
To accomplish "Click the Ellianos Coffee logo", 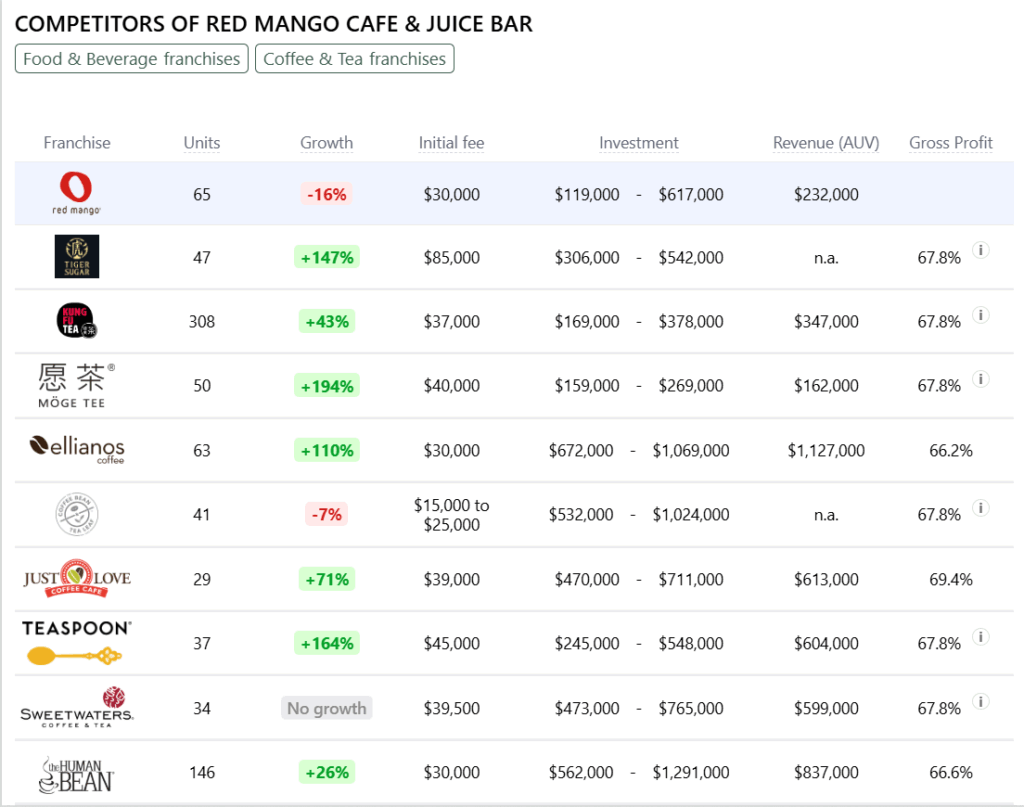I will pos(76,450).
